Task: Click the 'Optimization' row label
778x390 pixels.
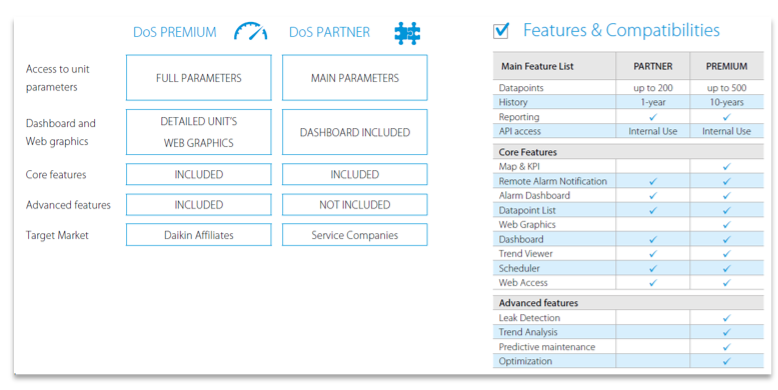Action: coord(525,361)
